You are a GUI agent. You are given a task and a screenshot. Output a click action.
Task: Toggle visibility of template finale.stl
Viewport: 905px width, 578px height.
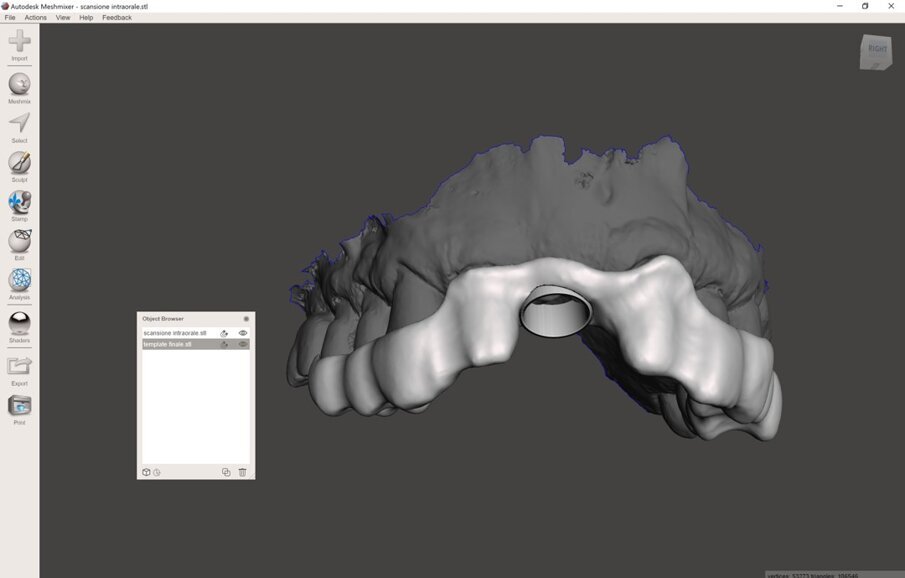pyautogui.click(x=243, y=344)
